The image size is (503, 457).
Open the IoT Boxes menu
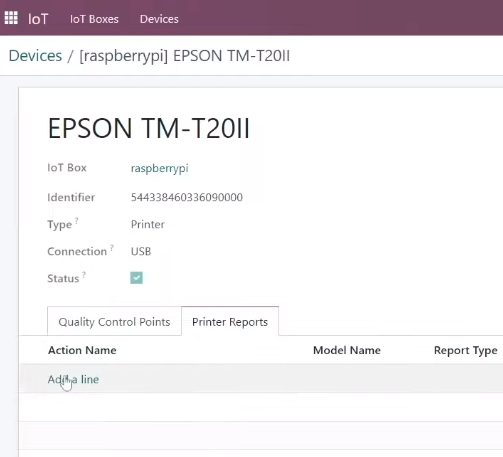(x=94, y=19)
